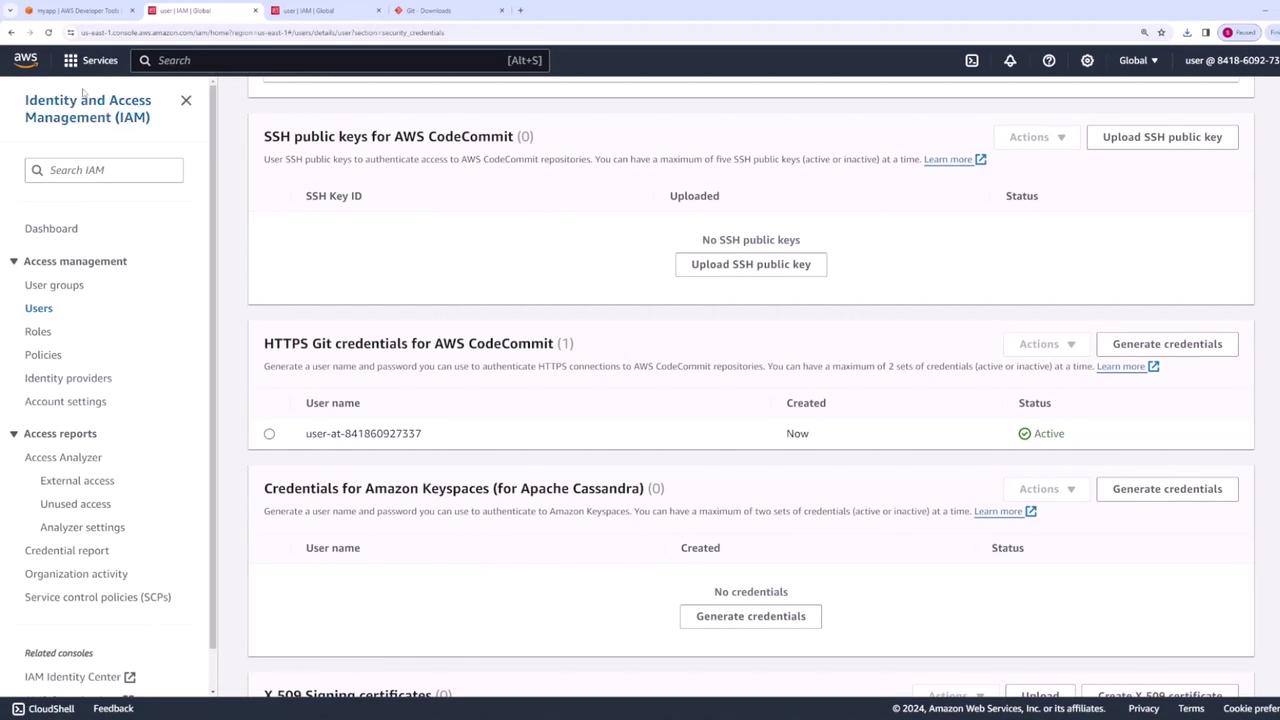Open Users in the IAM sidebar
The width and height of the screenshot is (1280, 720).
tap(39, 308)
